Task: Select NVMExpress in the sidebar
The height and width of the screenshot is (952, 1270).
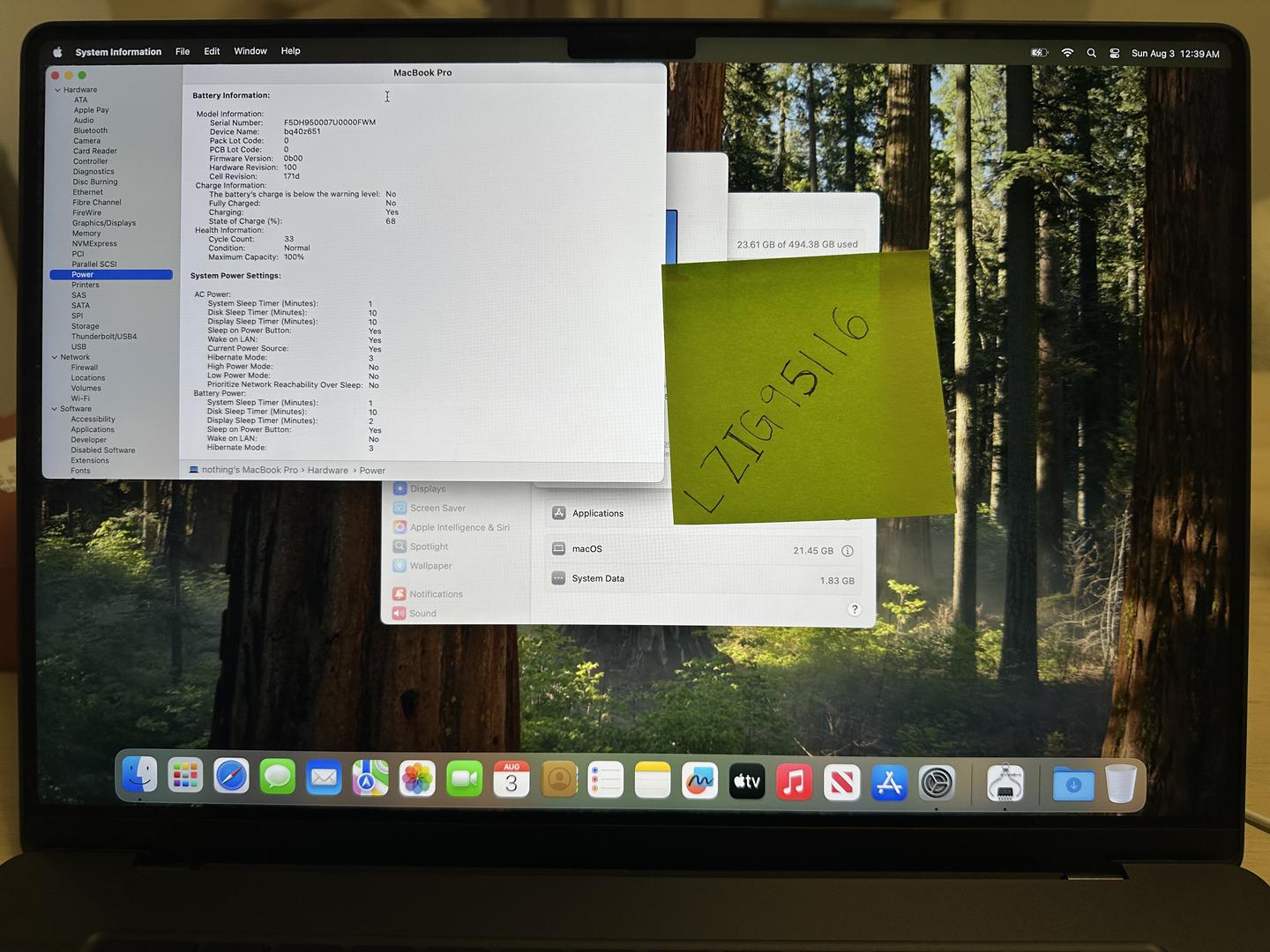Action: pos(94,244)
